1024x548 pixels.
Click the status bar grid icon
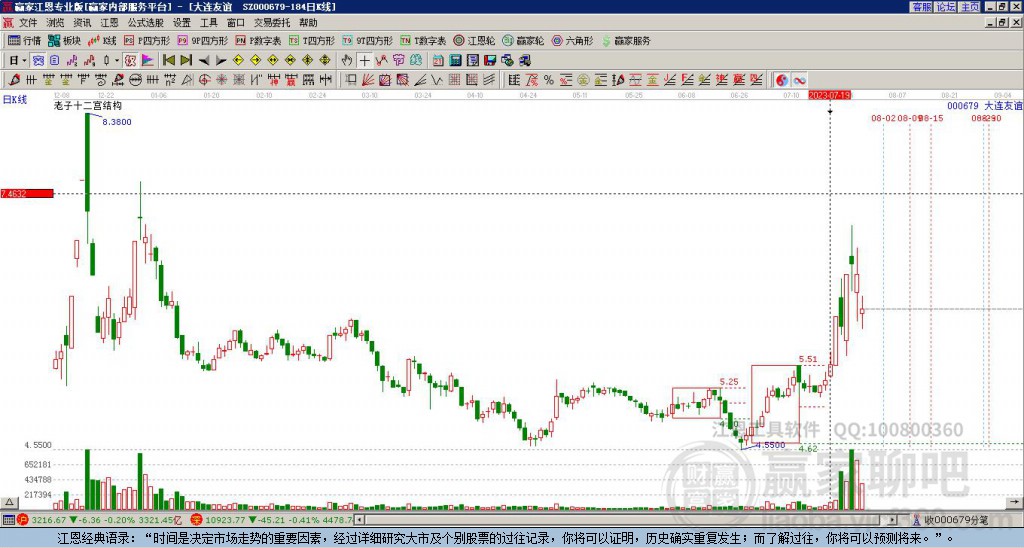(8, 521)
